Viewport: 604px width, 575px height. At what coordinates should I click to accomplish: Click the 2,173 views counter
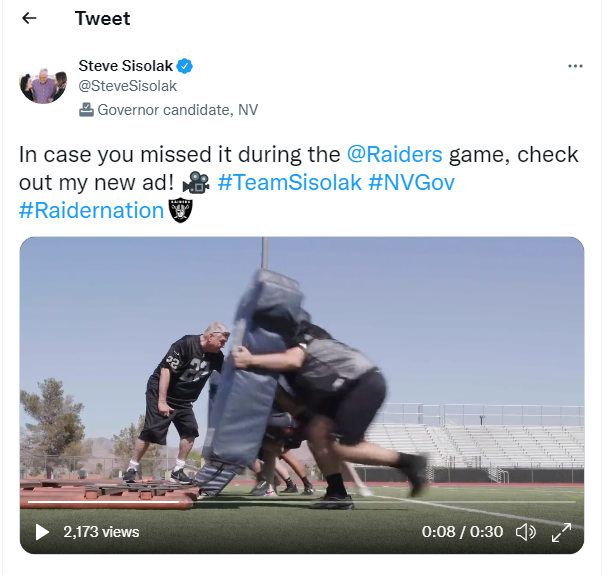101,532
